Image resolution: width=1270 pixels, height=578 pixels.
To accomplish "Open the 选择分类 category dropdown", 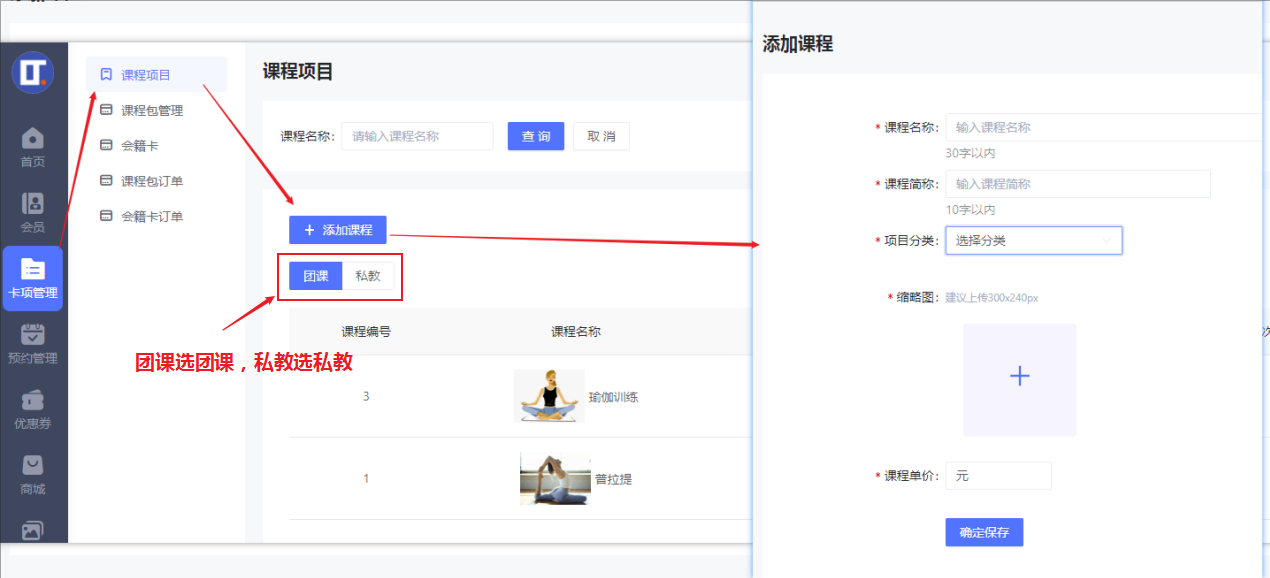I will click(1033, 240).
